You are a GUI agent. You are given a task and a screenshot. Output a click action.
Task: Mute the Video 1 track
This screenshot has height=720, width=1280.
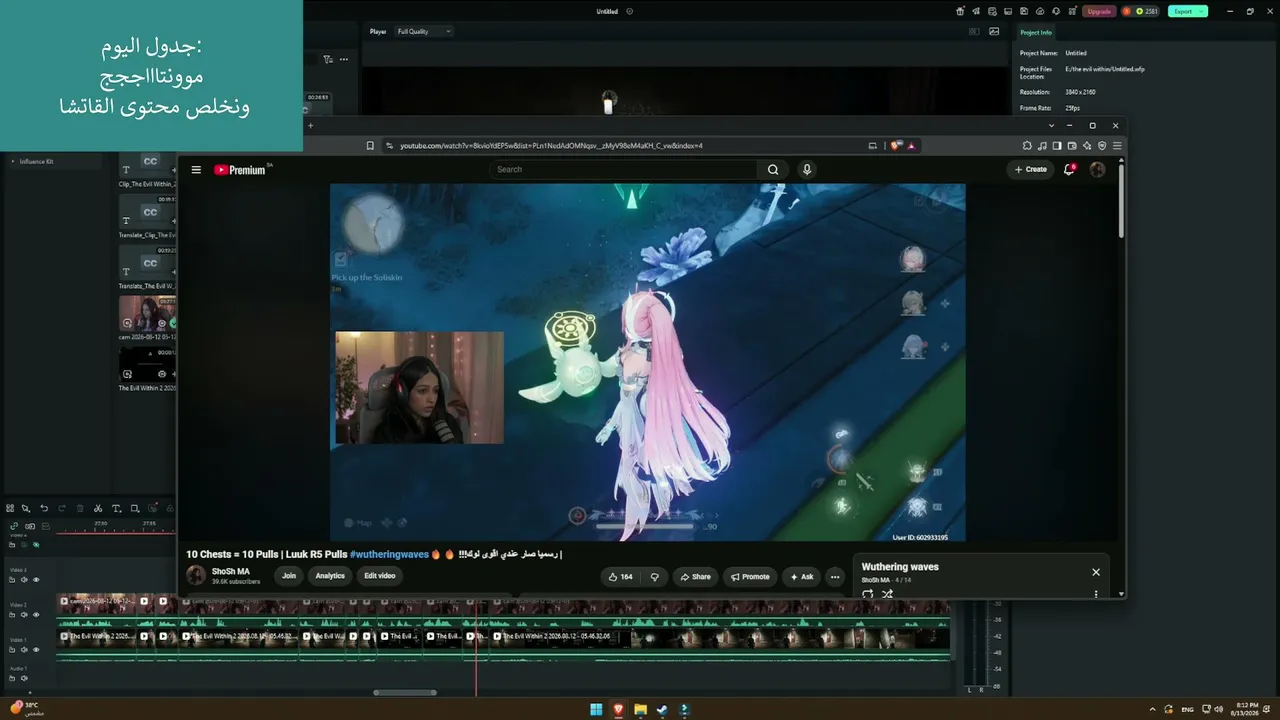coord(25,650)
